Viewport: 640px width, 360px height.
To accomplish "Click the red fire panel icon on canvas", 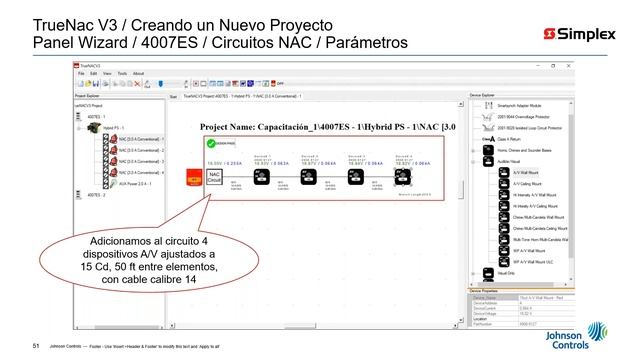I will click(194, 178).
